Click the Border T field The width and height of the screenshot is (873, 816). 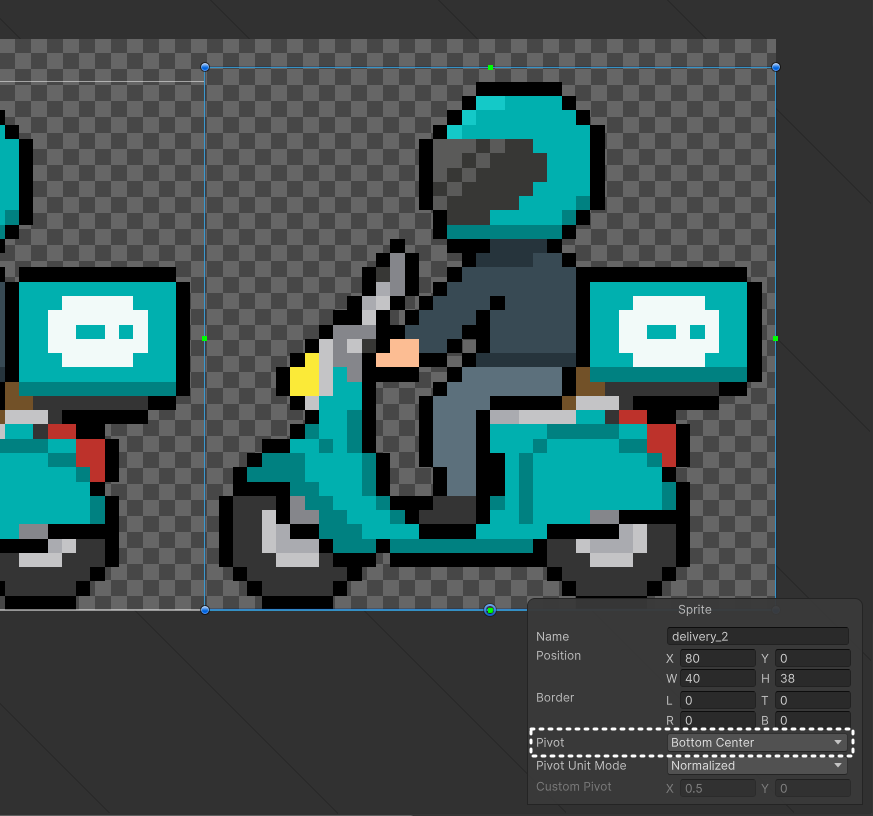point(812,700)
